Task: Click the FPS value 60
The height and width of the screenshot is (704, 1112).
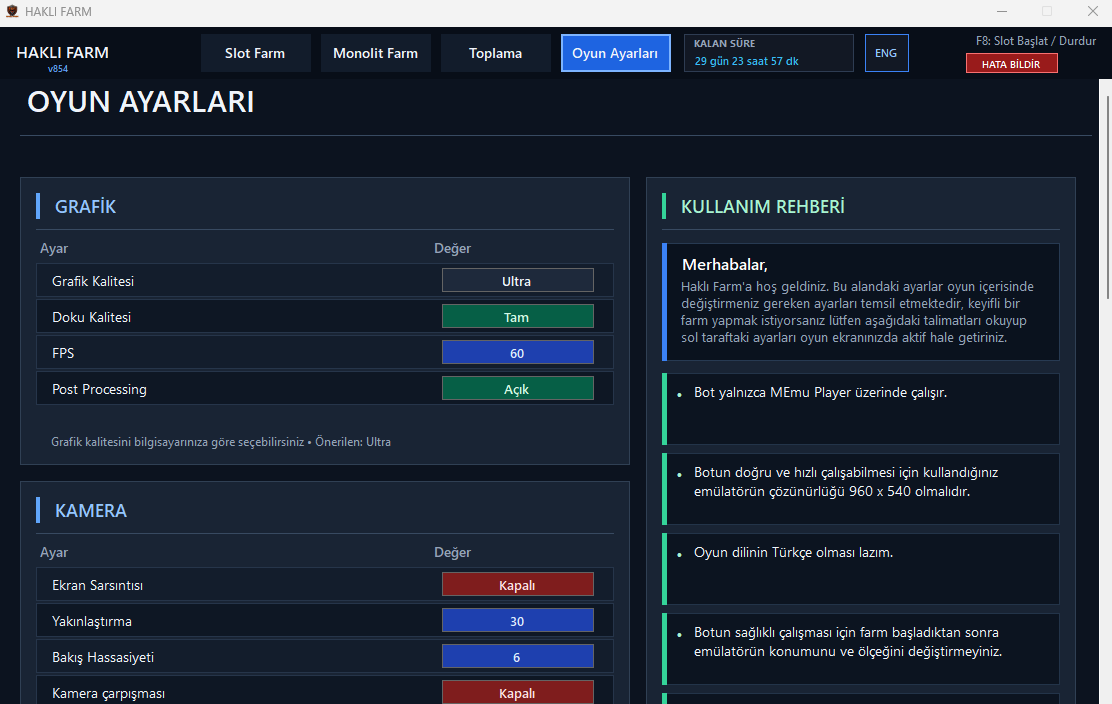Action: (518, 353)
